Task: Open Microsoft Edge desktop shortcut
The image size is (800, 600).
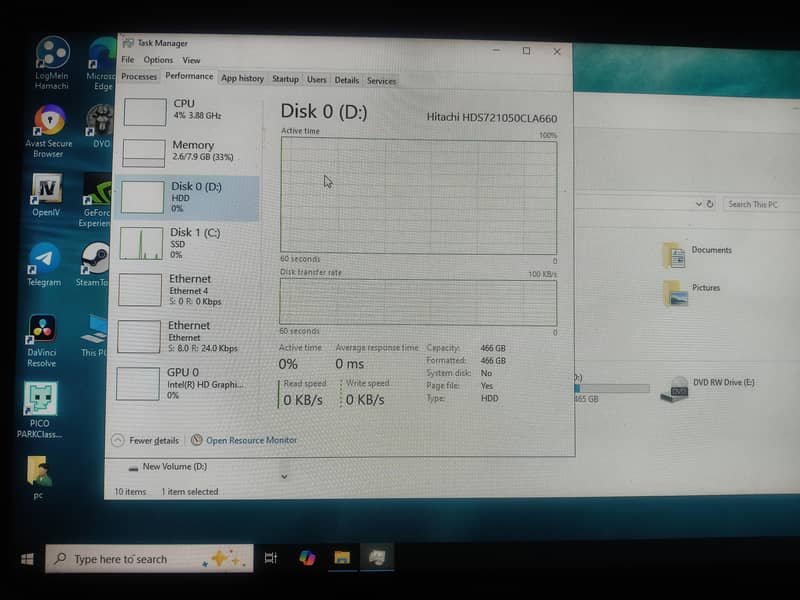Action: 102,63
